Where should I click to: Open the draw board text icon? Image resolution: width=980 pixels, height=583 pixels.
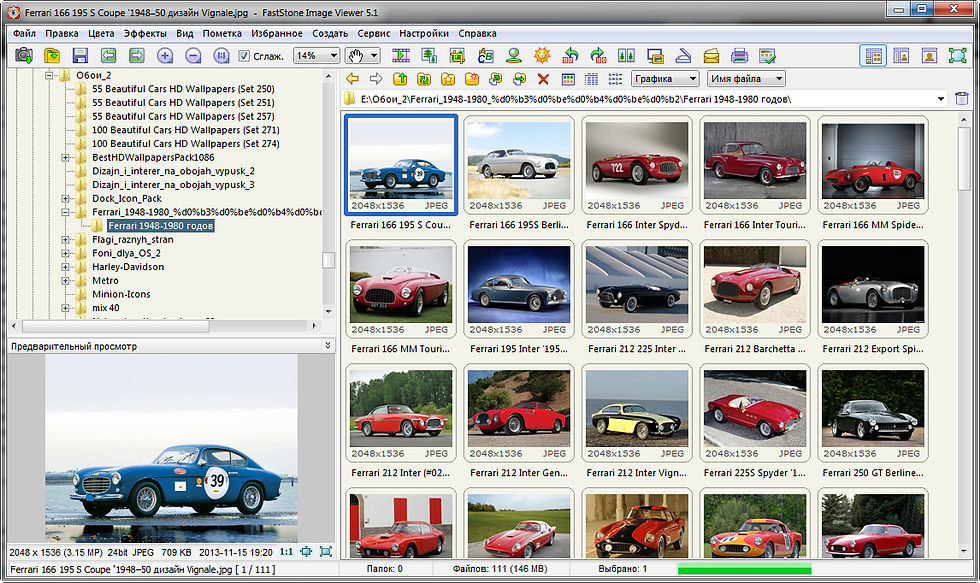[486, 56]
